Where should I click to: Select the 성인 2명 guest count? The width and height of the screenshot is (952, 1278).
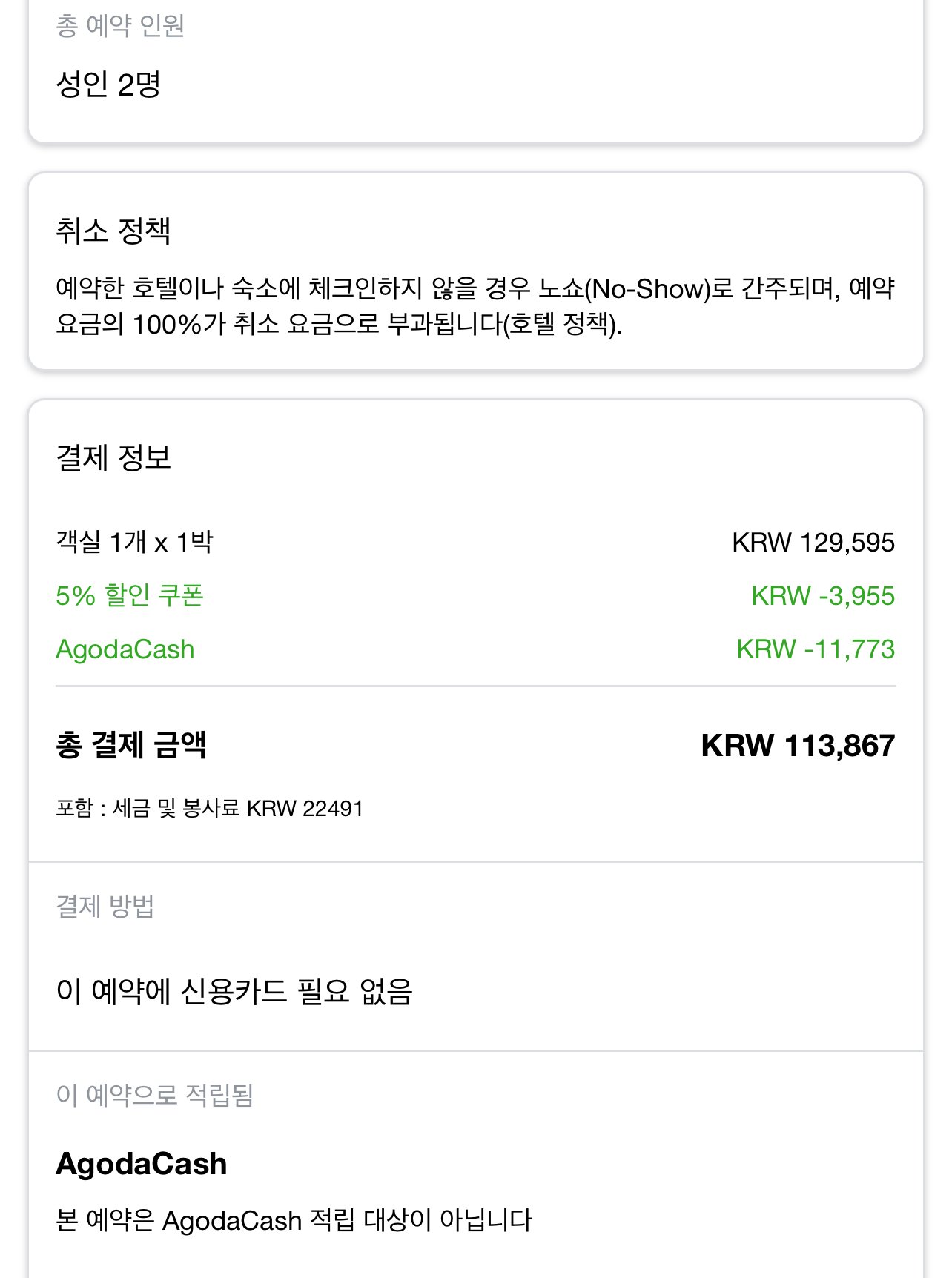(x=108, y=84)
